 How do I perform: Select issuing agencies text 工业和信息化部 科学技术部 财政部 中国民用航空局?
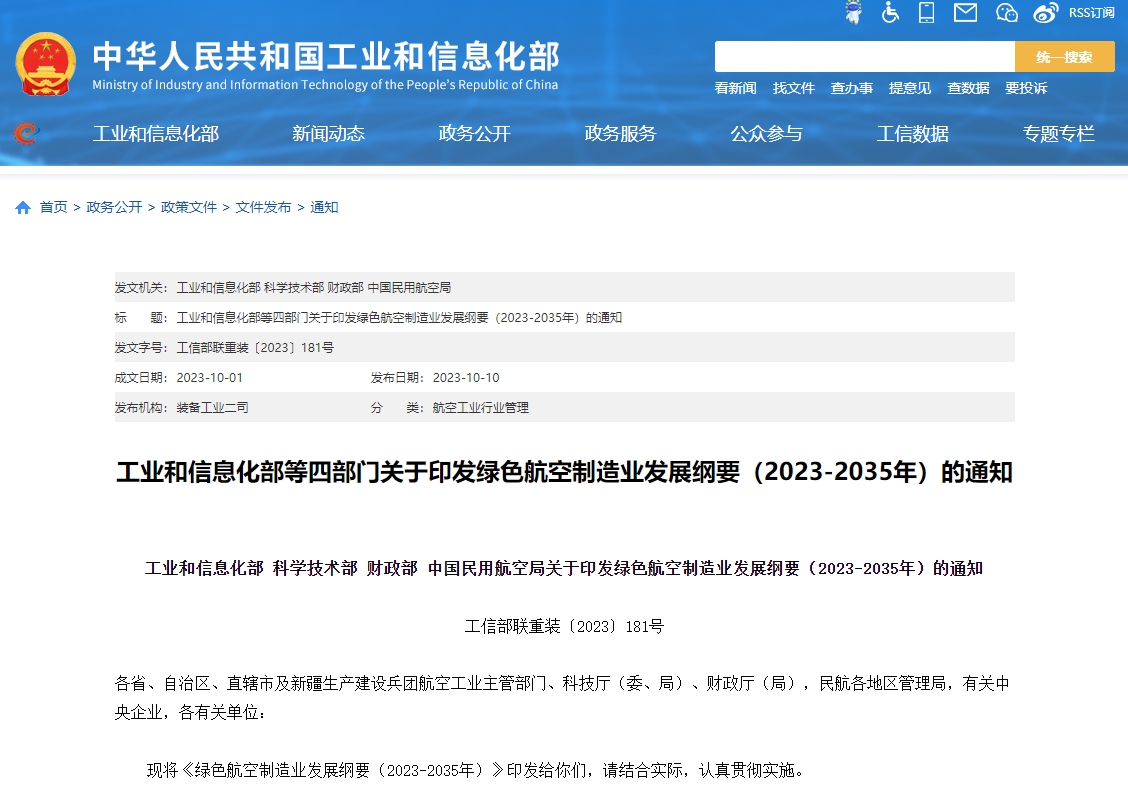point(314,288)
